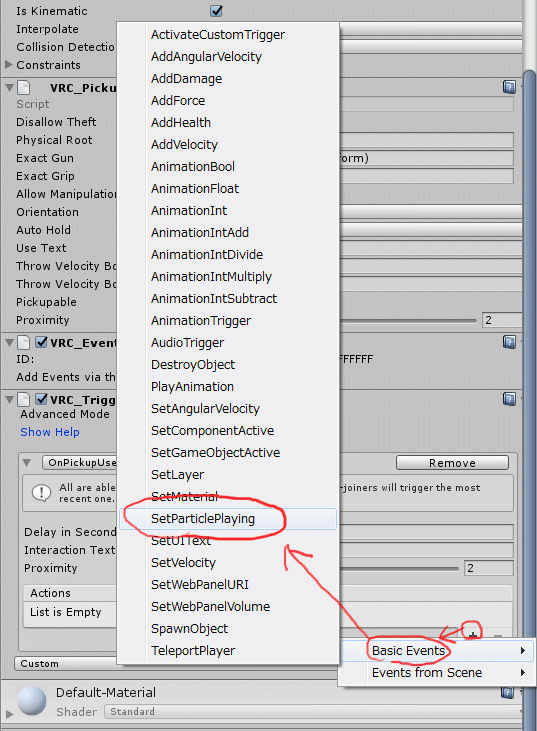537x731 pixels.
Task: Adjust the VRC_Pickup Proximity slider
Action: click(x=409, y=320)
